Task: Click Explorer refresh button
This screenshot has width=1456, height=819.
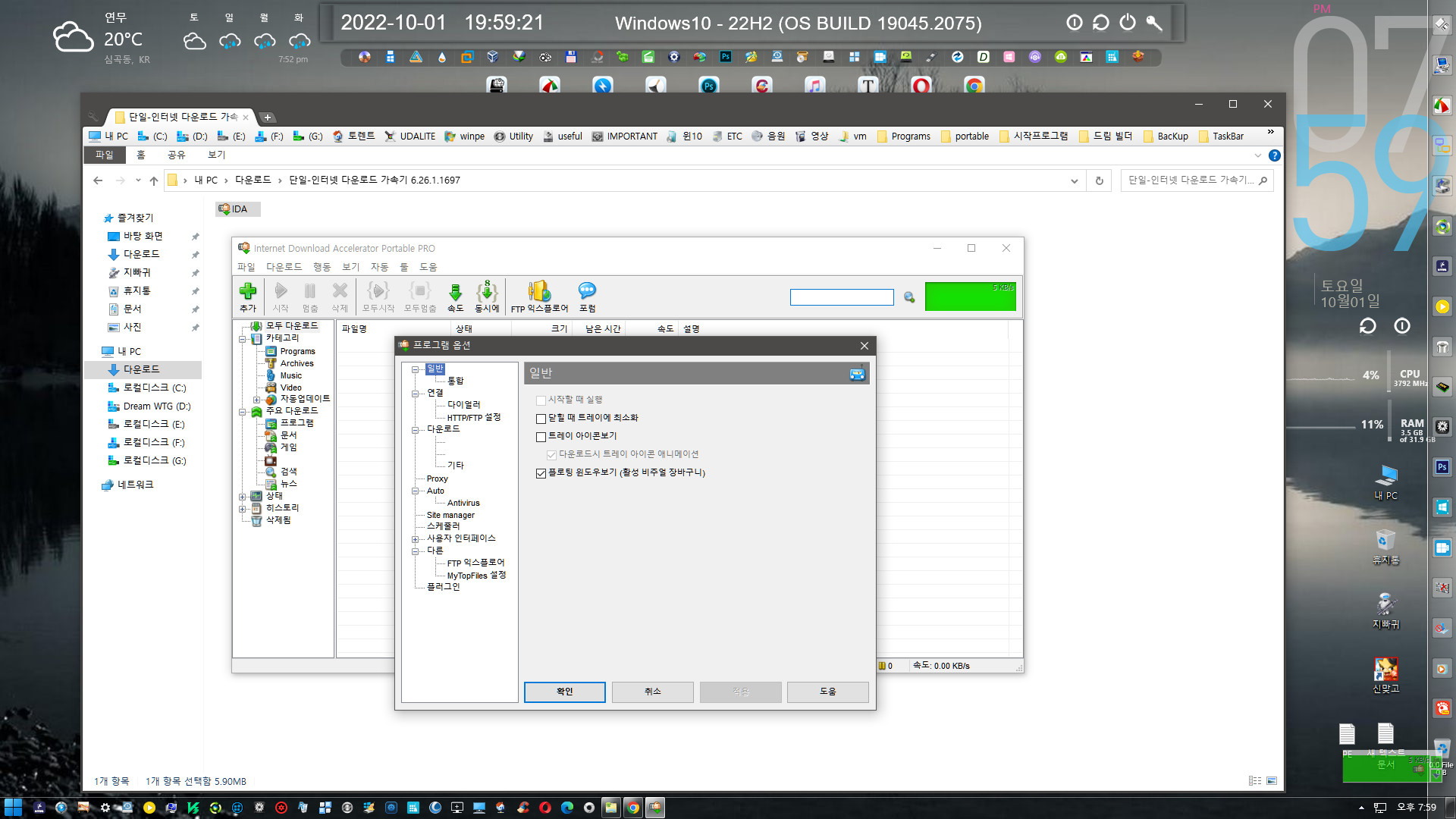Action: tap(1099, 180)
